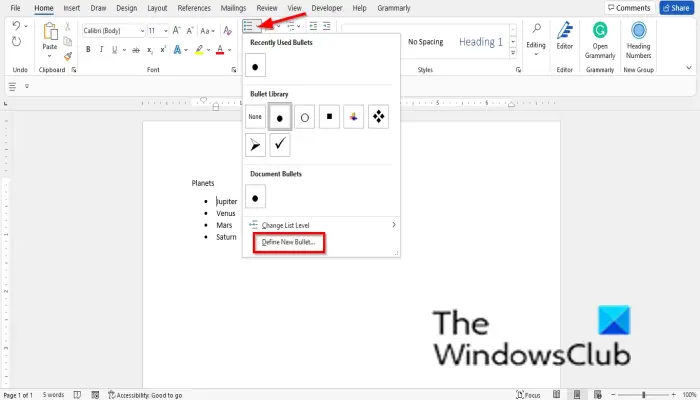Toggle Focus mode in status bar
The image size is (700, 400).
point(528,395)
